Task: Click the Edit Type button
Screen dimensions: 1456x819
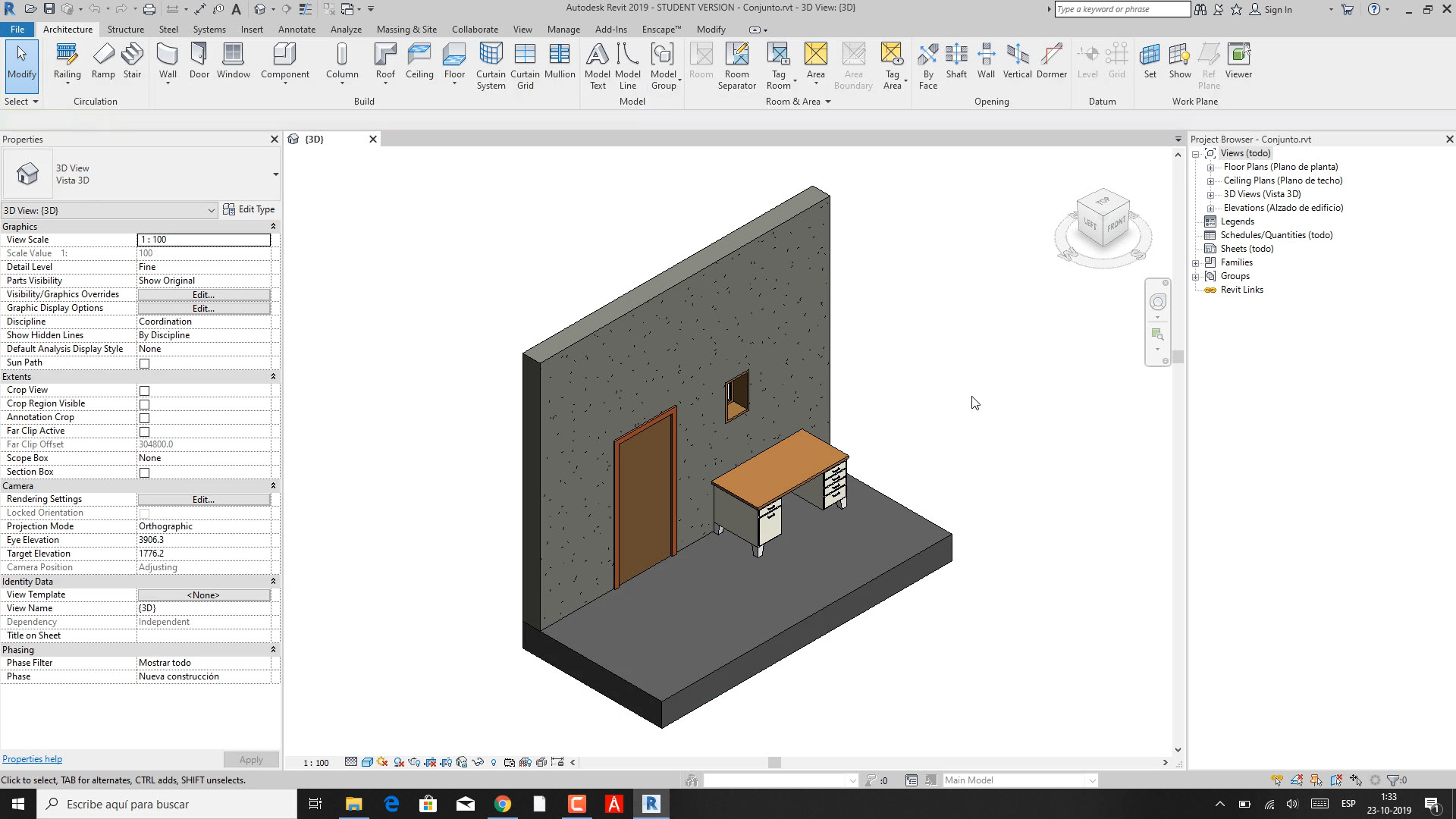Action: [249, 209]
